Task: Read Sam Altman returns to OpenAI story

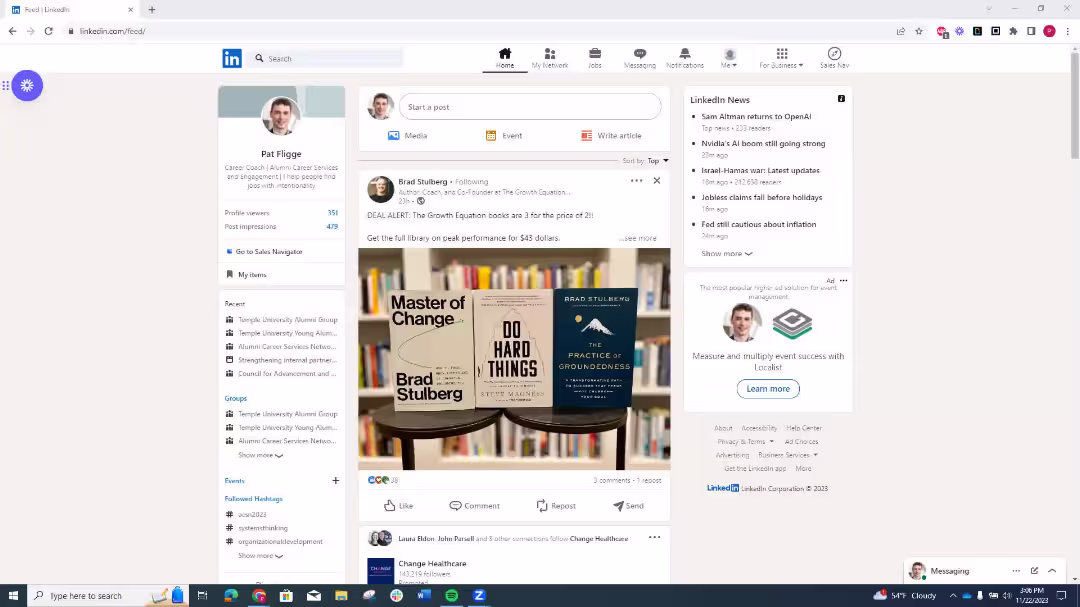Action: (756, 116)
